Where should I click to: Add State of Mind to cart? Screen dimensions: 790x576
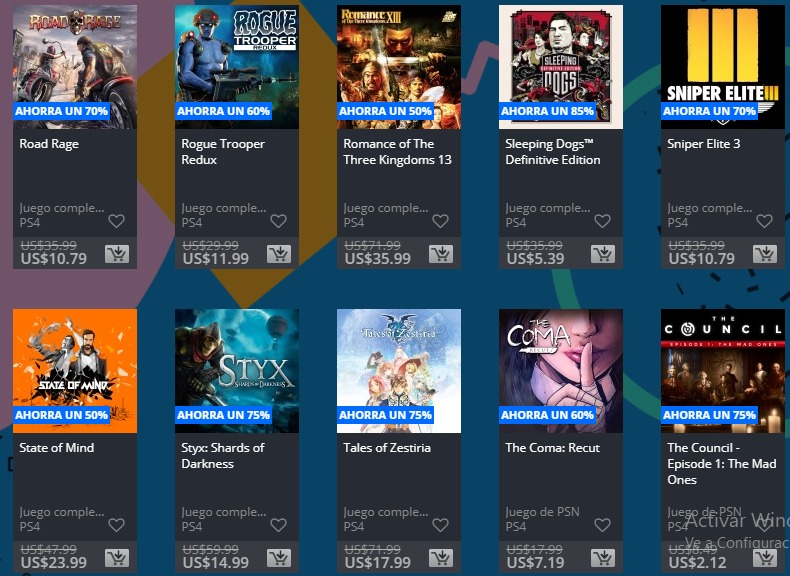pyautogui.click(x=117, y=558)
